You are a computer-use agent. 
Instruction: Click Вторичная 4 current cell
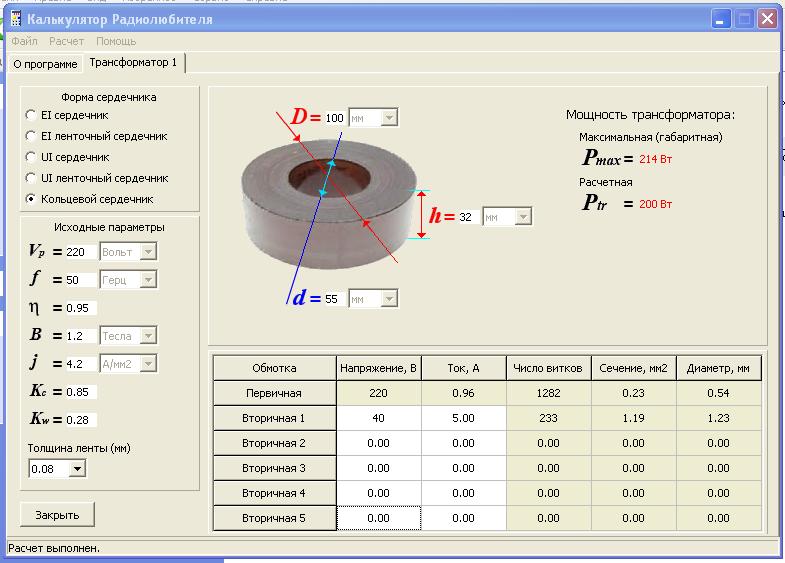pos(464,493)
